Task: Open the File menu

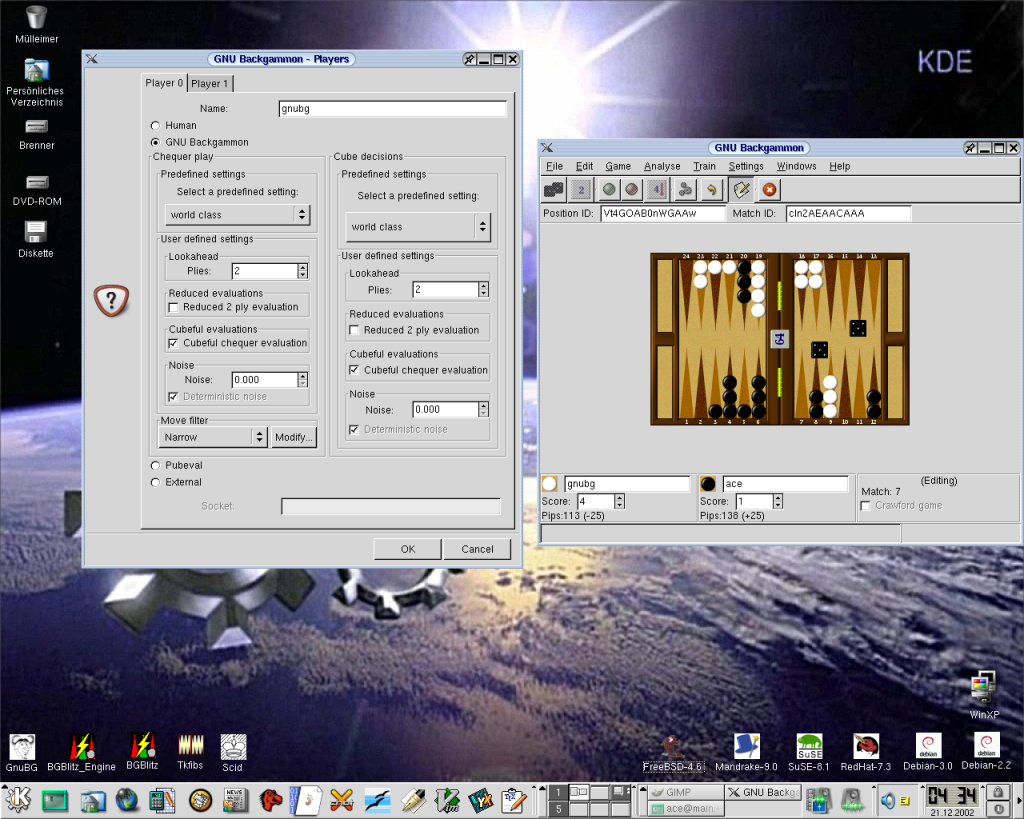Action: [x=554, y=167]
